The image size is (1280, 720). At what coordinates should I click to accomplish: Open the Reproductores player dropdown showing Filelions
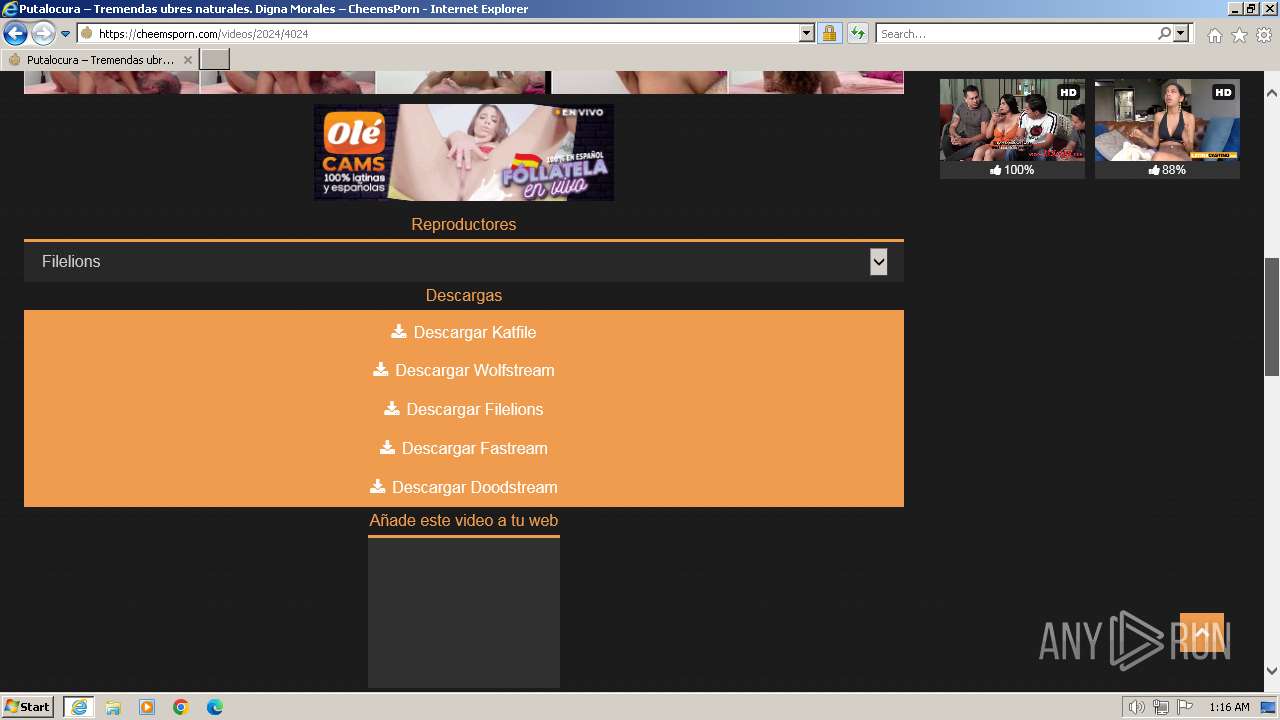point(464,262)
